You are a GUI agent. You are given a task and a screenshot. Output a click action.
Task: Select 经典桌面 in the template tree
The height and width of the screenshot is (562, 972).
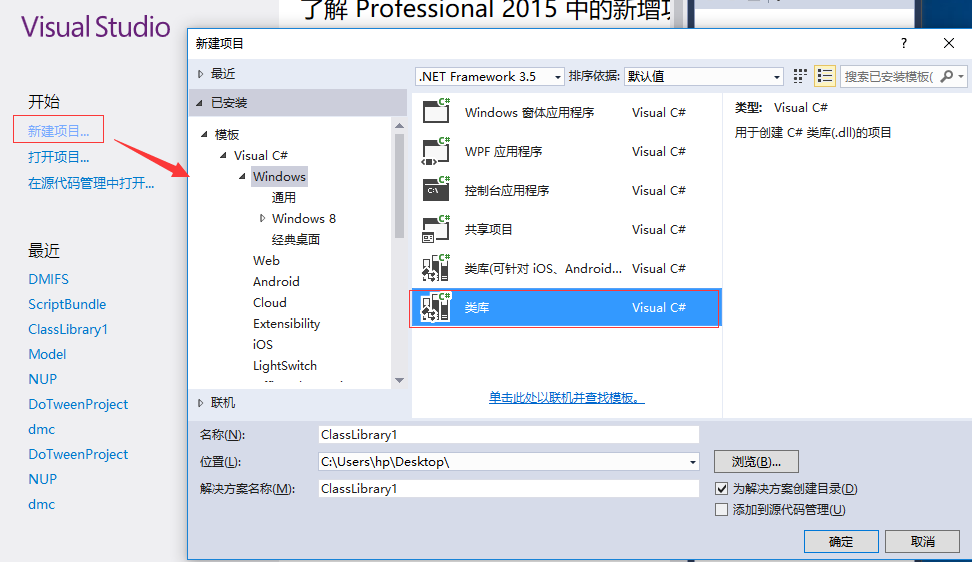(296, 239)
